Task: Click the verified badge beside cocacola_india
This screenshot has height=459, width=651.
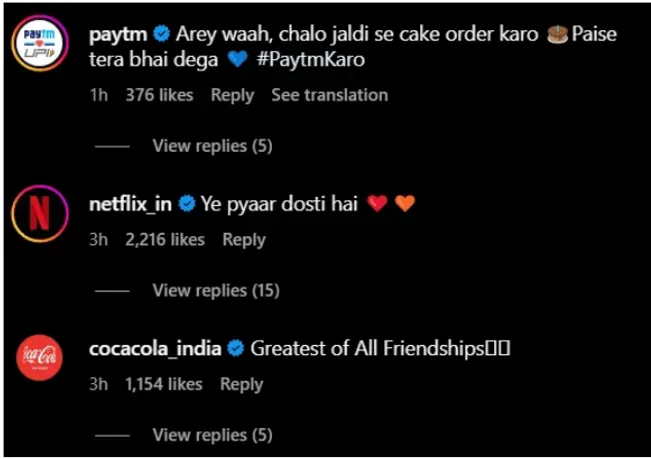Action: tap(236, 349)
